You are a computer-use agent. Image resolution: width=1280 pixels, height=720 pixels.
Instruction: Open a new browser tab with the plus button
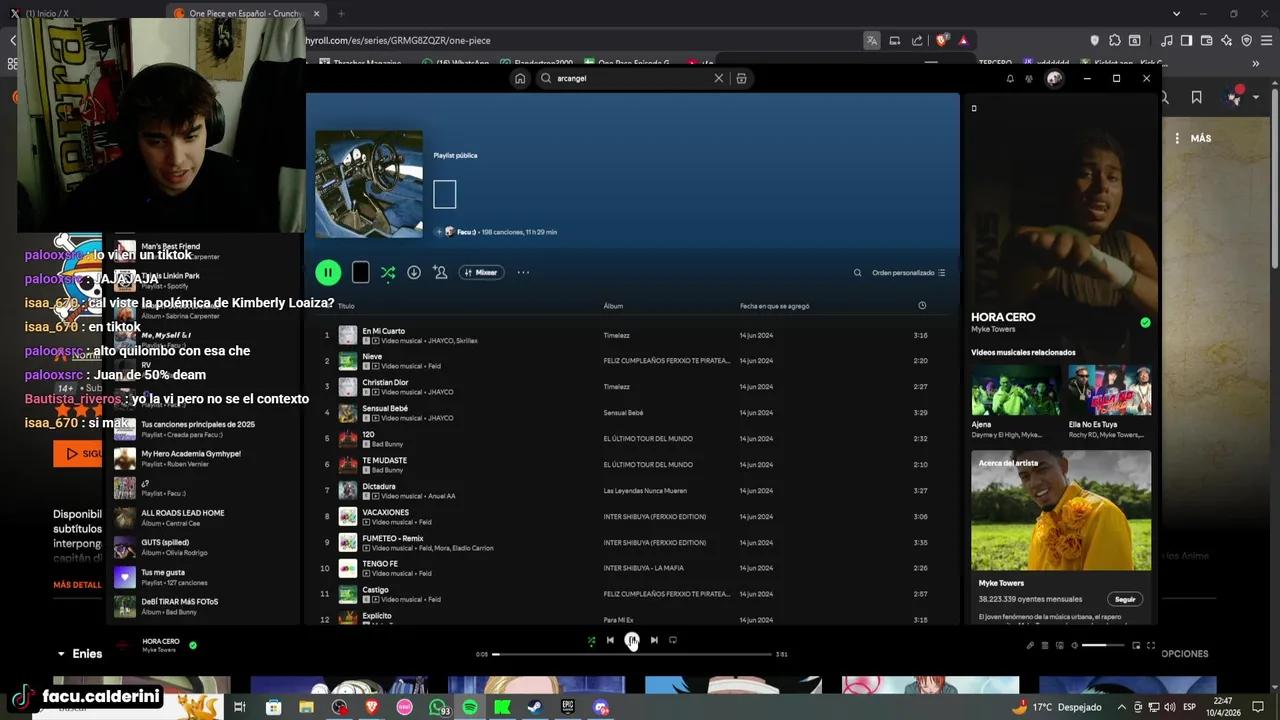pyautogui.click(x=341, y=13)
